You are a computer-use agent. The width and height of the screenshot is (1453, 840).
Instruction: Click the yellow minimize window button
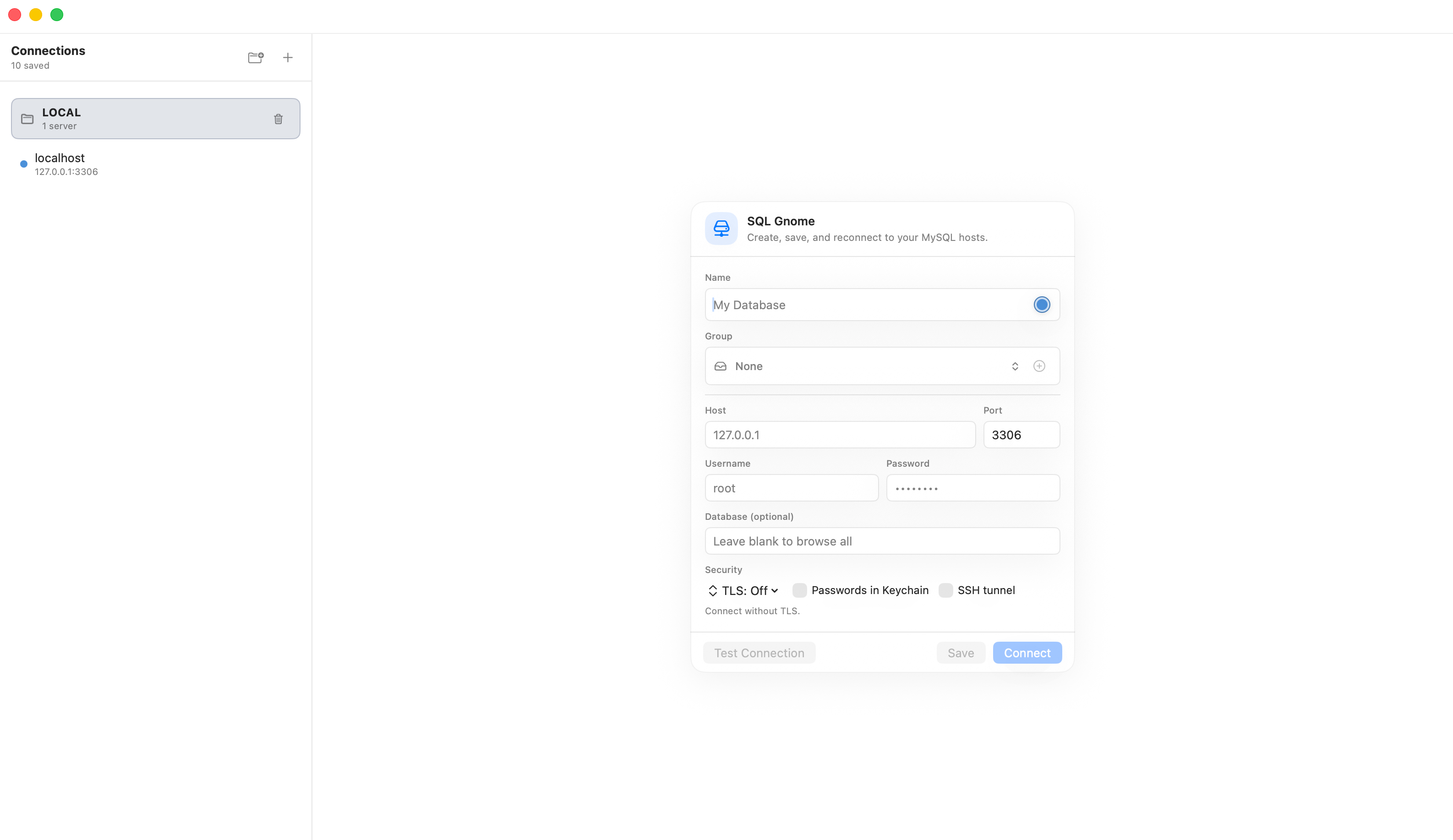36,15
